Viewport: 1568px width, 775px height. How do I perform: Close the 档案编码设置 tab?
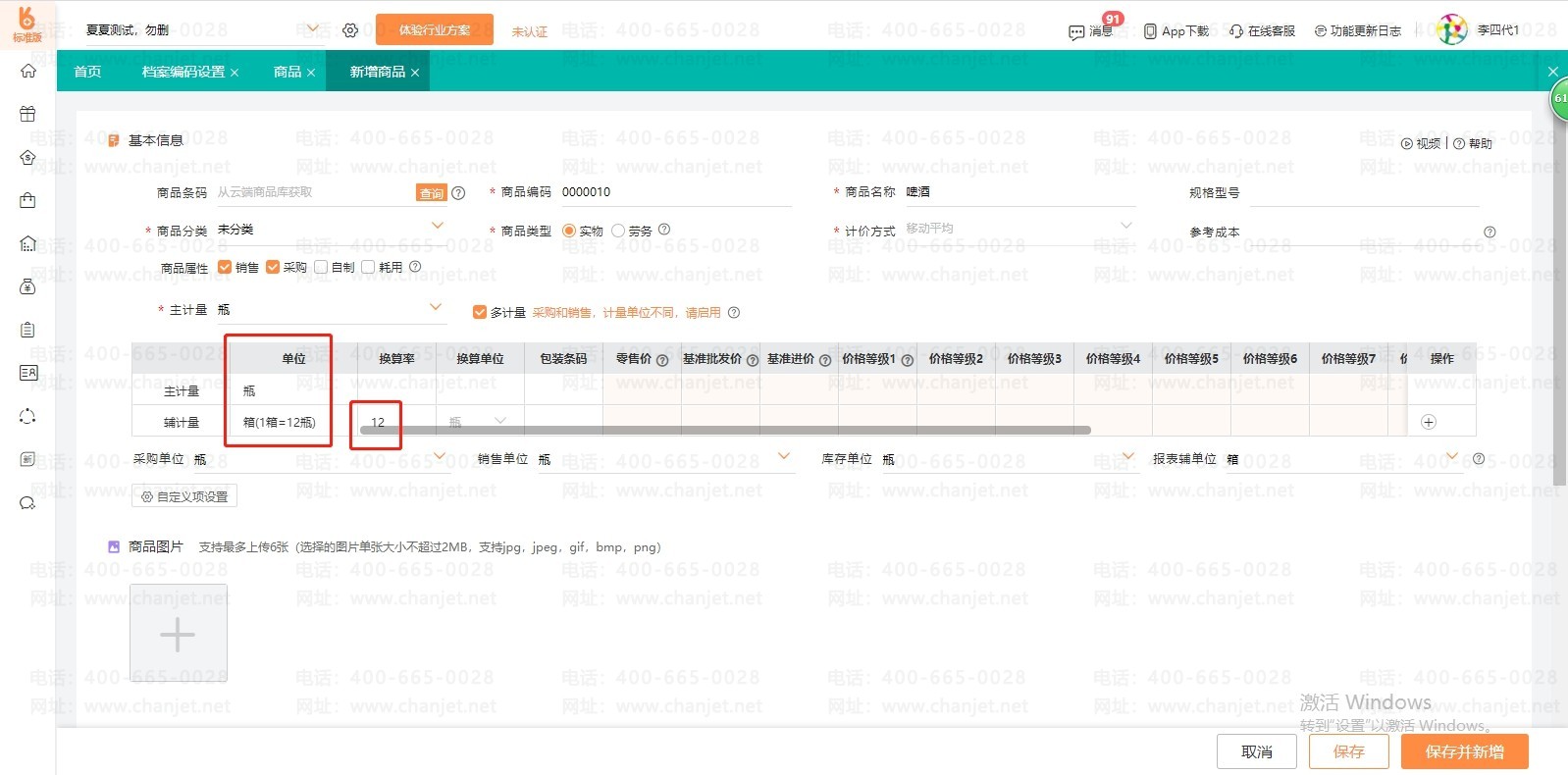click(x=235, y=73)
